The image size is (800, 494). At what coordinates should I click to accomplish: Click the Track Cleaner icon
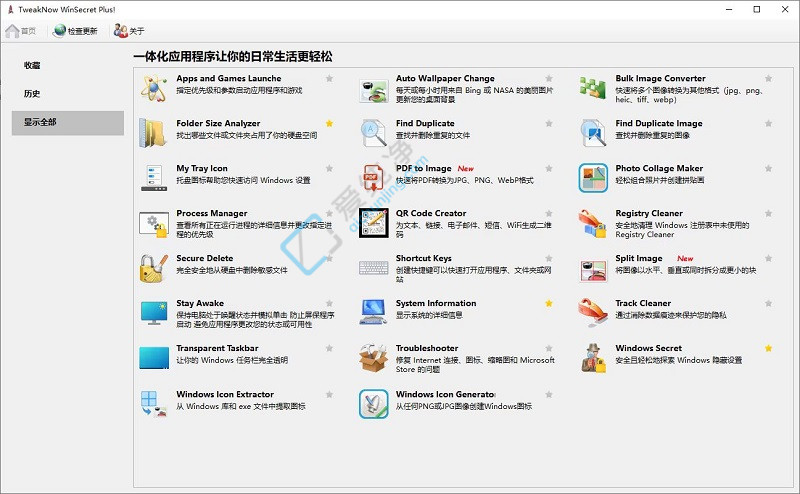pos(592,312)
